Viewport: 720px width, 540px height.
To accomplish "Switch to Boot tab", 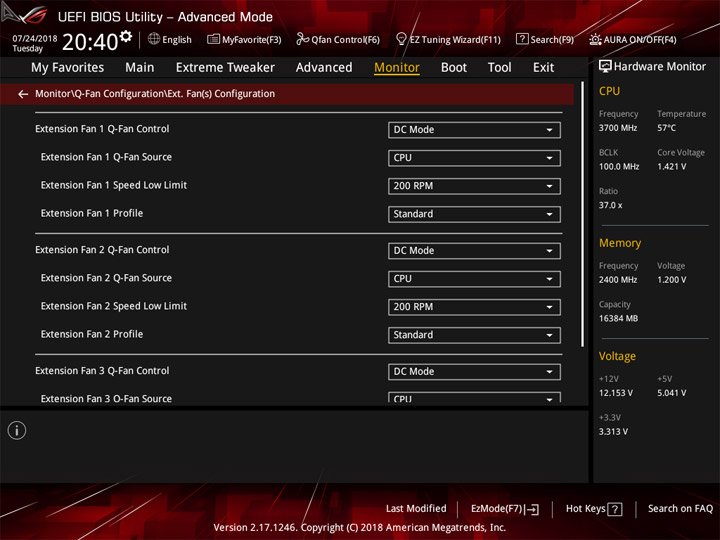I will click(454, 68).
